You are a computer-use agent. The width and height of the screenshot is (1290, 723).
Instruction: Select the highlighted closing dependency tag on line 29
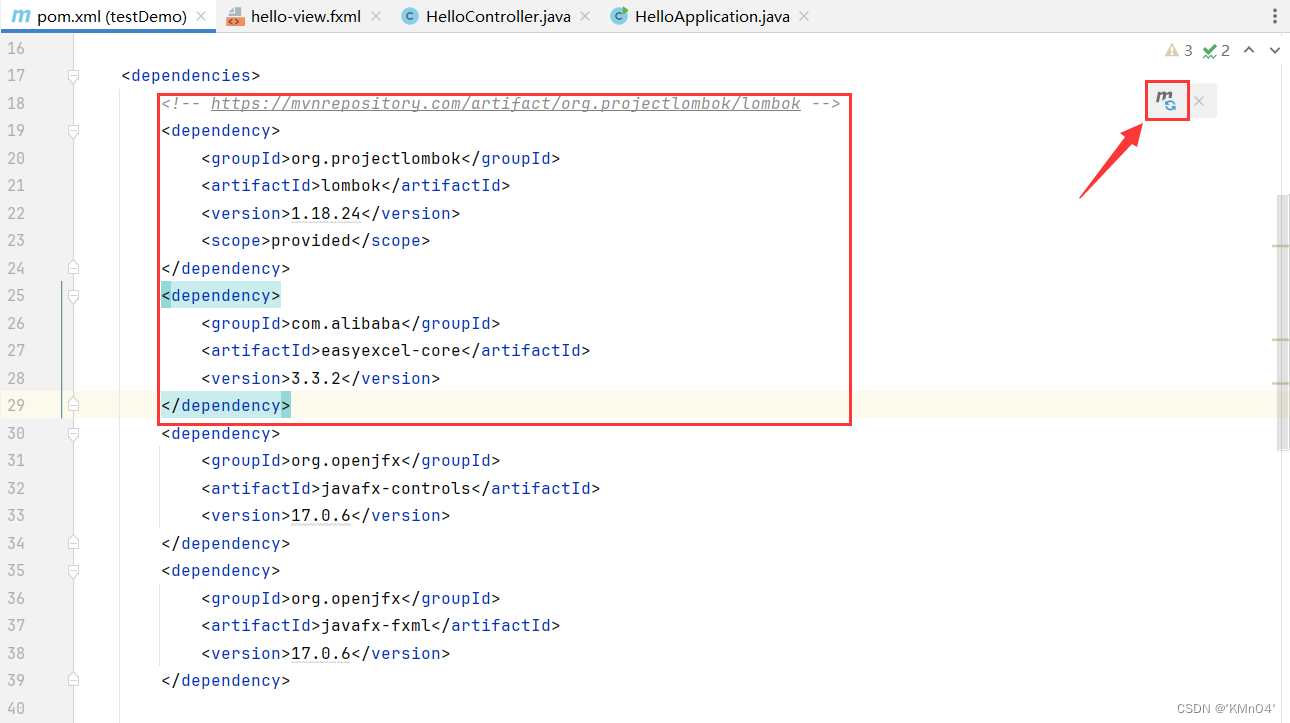pyautogui.click(x=223, y=405)
